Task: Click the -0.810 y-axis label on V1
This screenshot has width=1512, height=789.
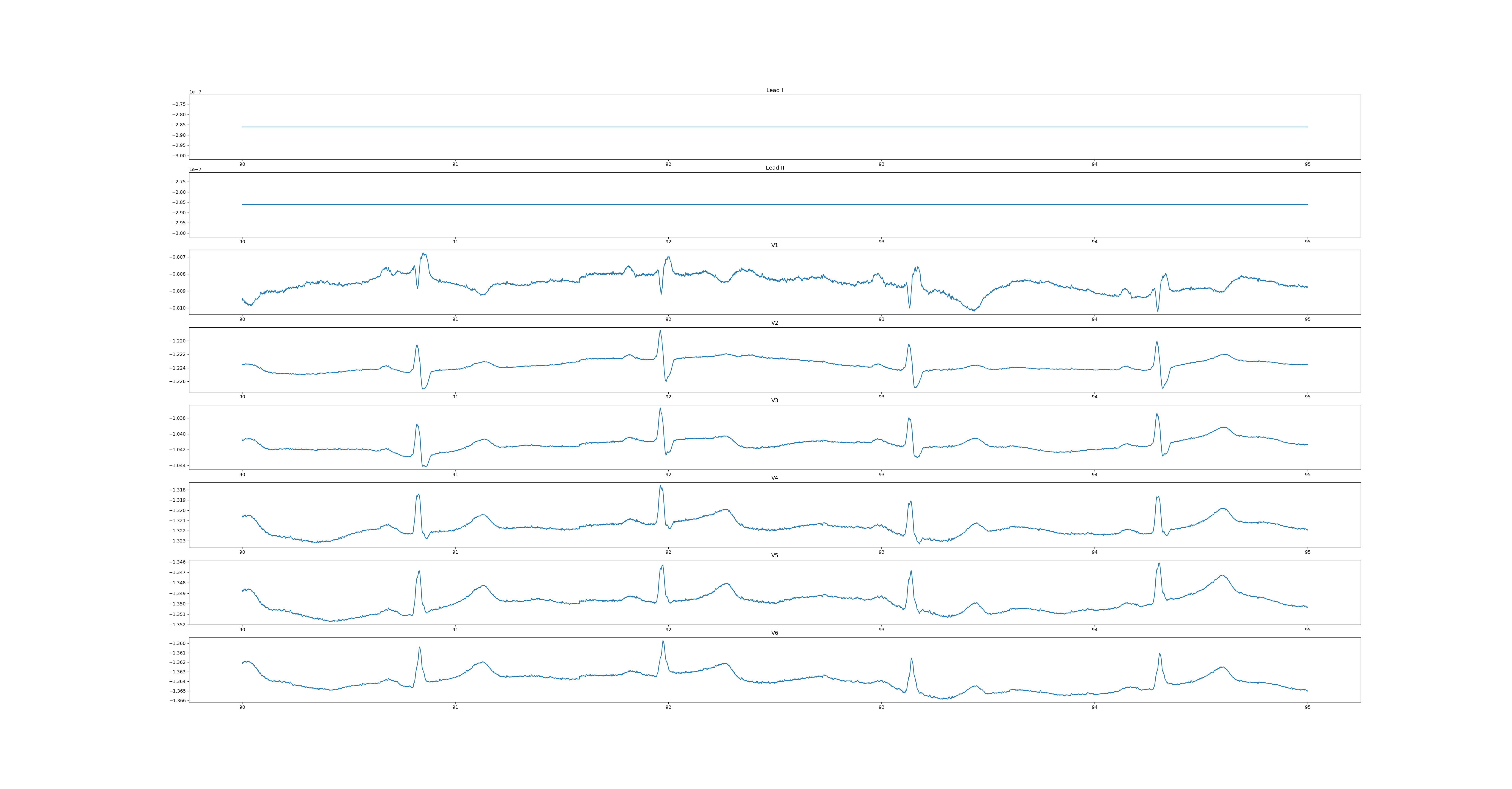Action: tap(178, 308)
